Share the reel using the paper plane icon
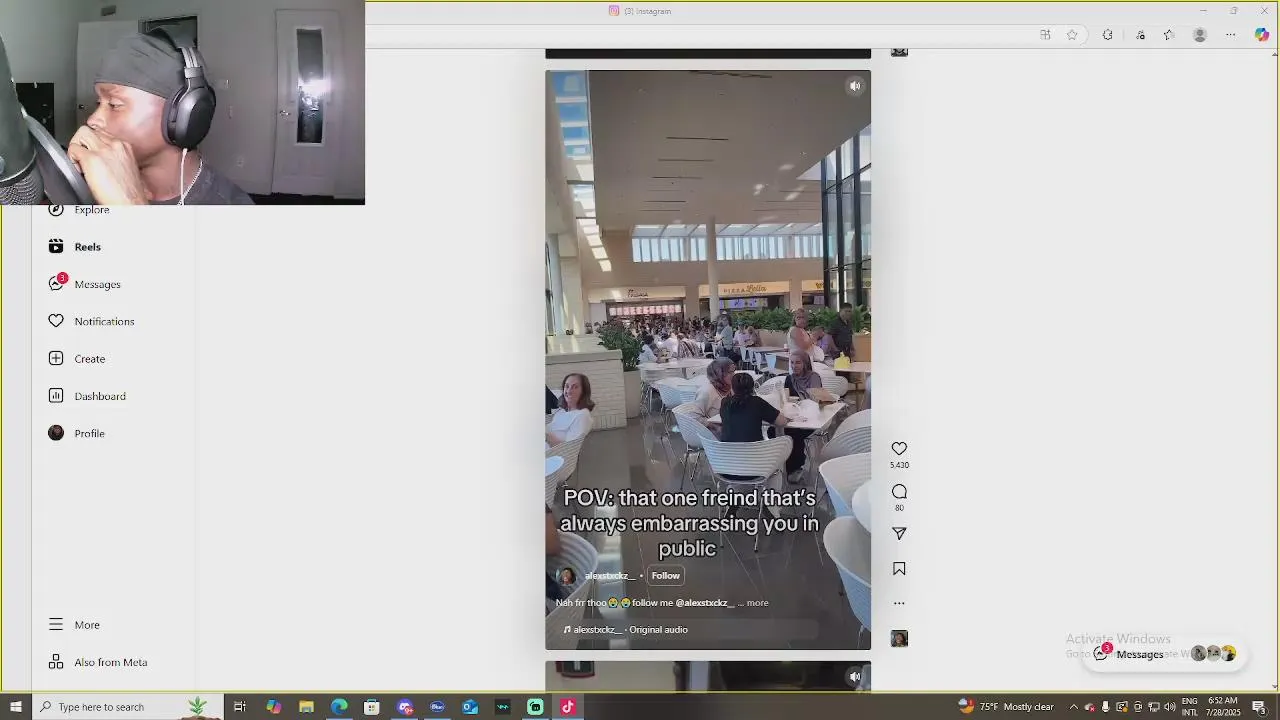Screen dimensions: 1280x720 click(899, 534)
